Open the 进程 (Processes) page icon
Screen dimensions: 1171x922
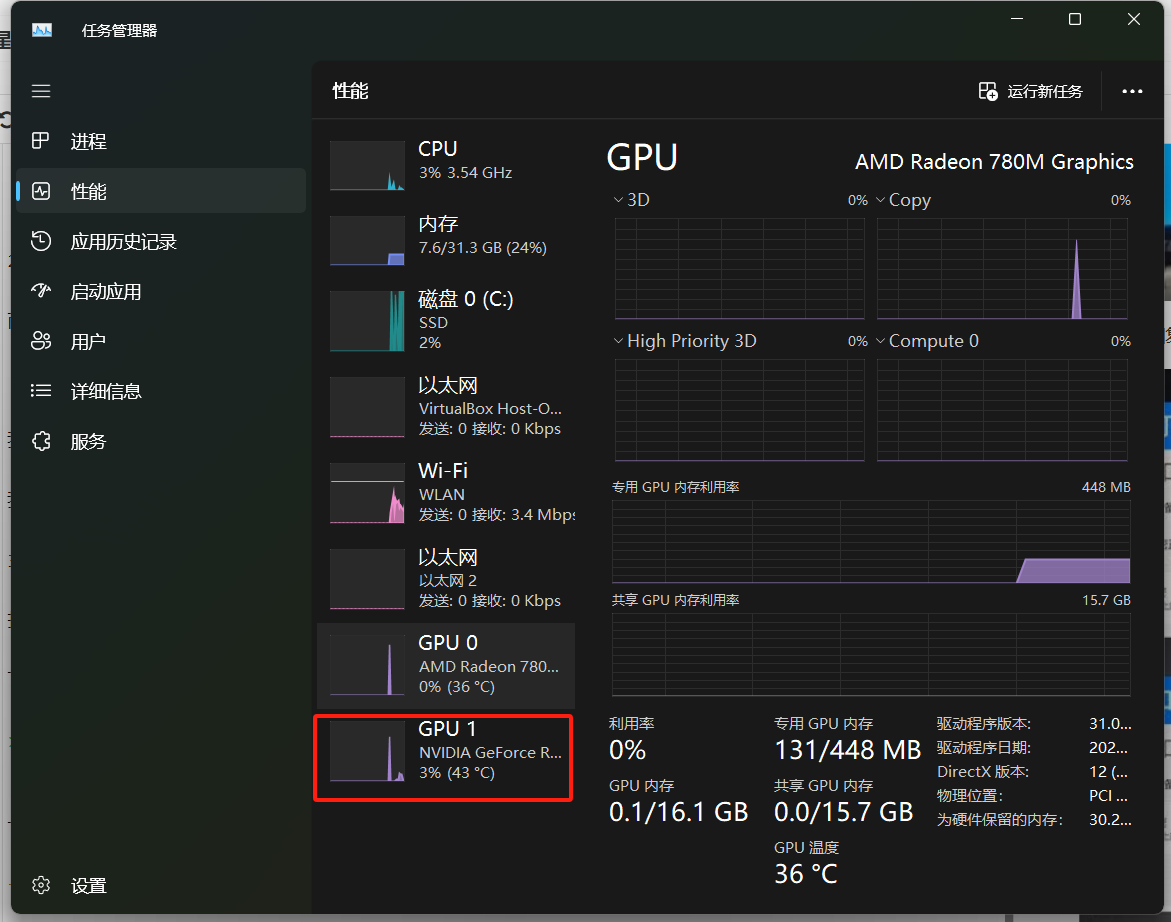pos(41,141)
